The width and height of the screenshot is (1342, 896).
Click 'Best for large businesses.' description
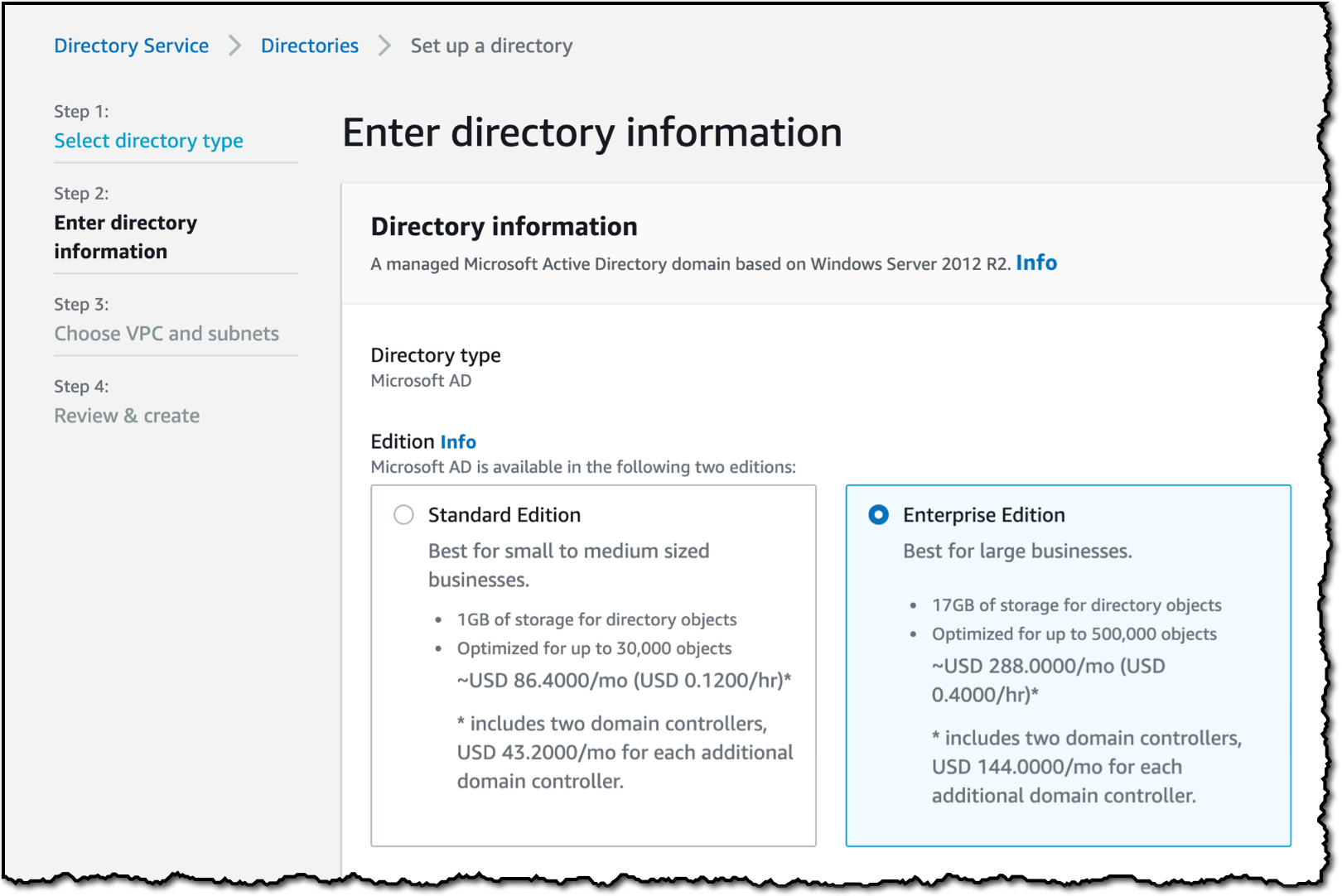point(1017,552)
